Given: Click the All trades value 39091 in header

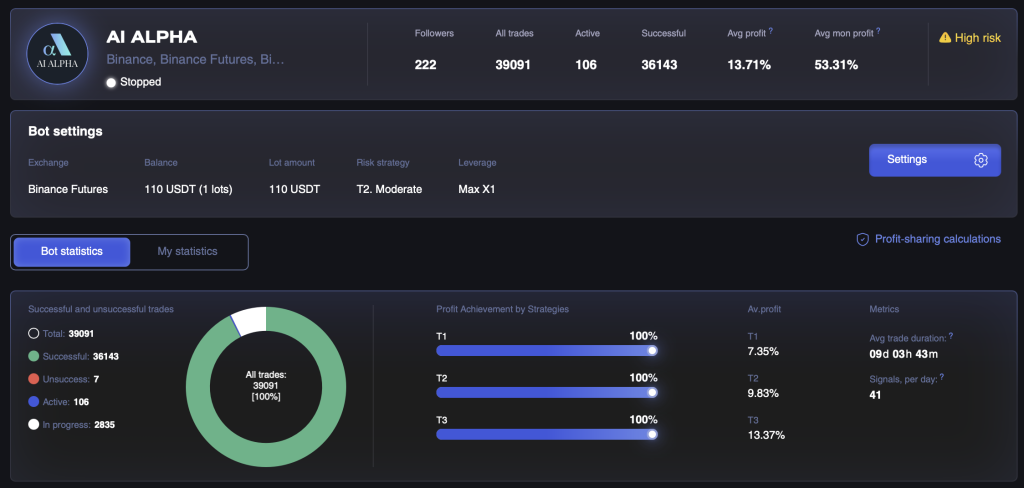Looking at the screenshot, I should [513, 65].
